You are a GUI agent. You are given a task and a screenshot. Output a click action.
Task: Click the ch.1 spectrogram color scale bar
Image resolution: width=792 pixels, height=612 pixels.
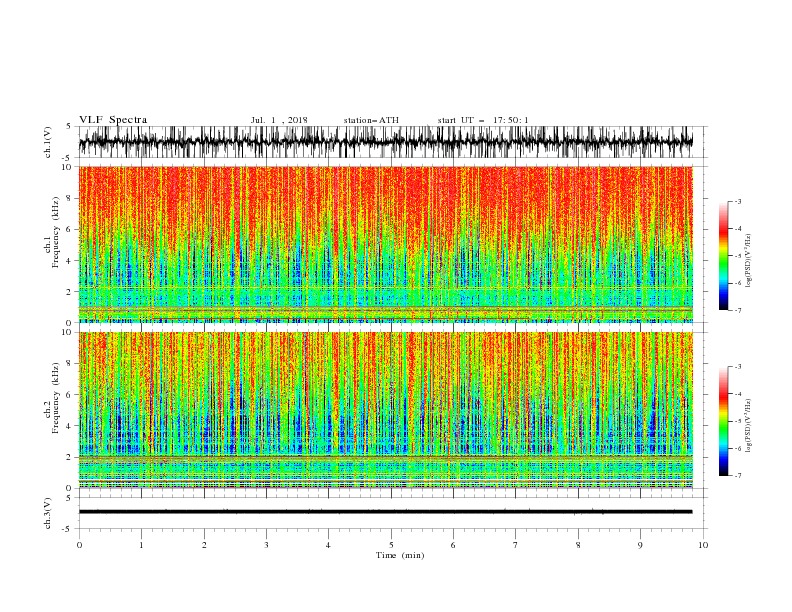723,256
